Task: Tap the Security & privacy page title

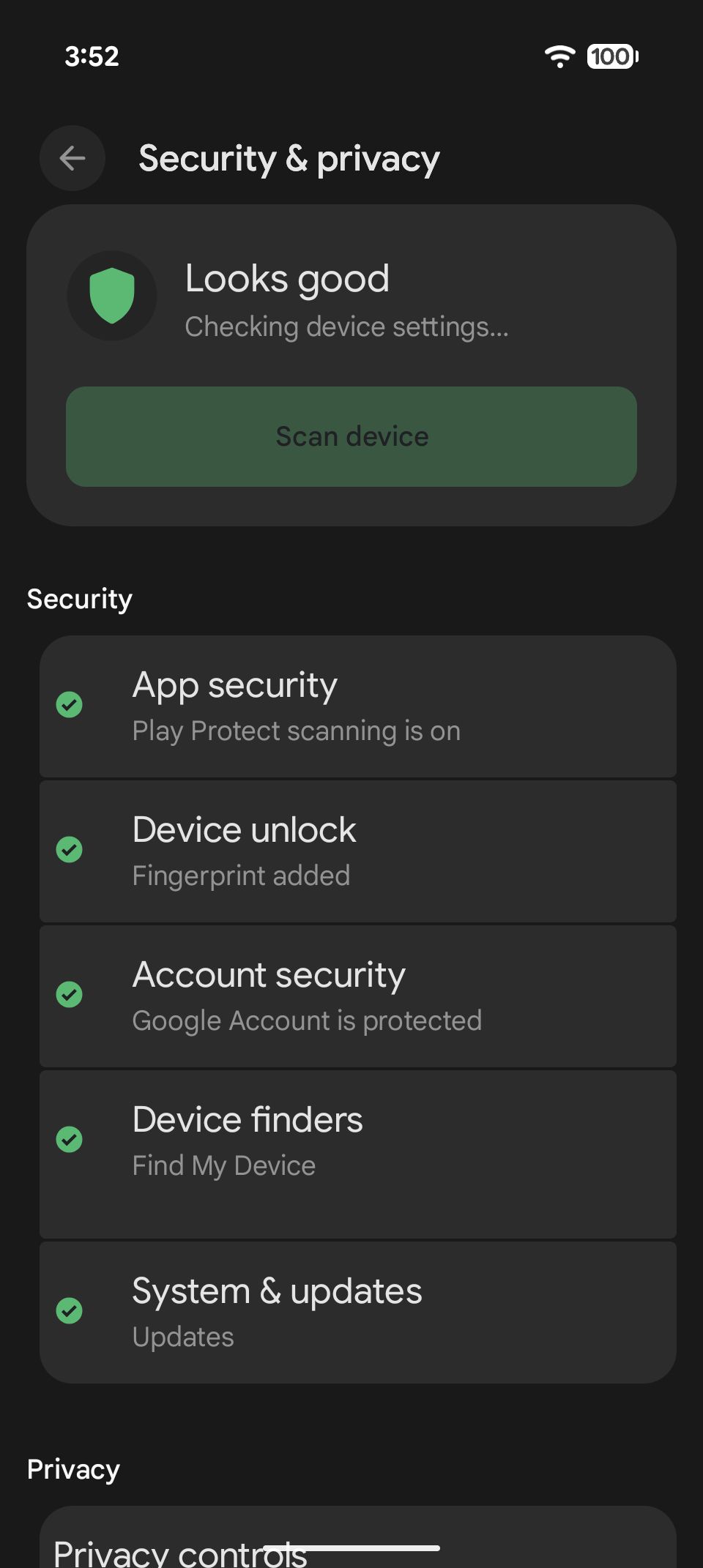Action: (x=289, y=159)
